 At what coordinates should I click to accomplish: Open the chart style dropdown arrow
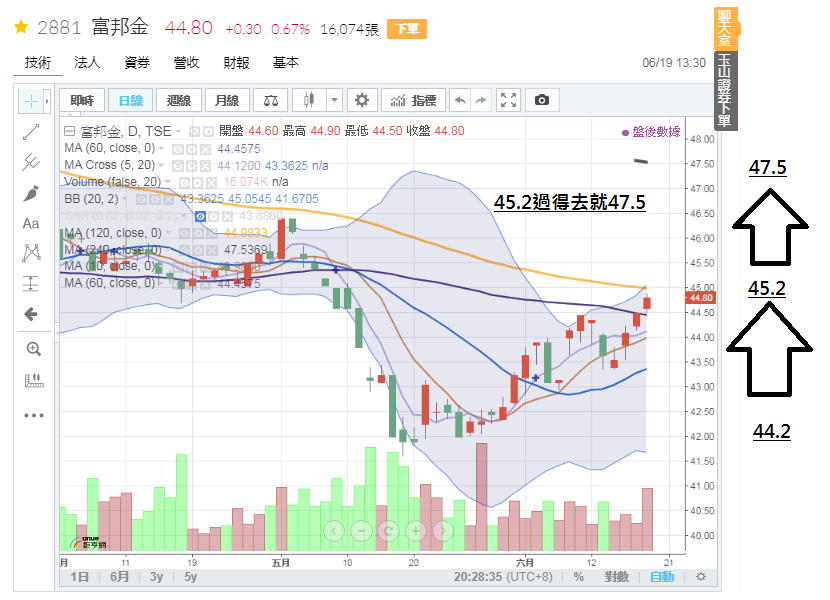[335, 100]
